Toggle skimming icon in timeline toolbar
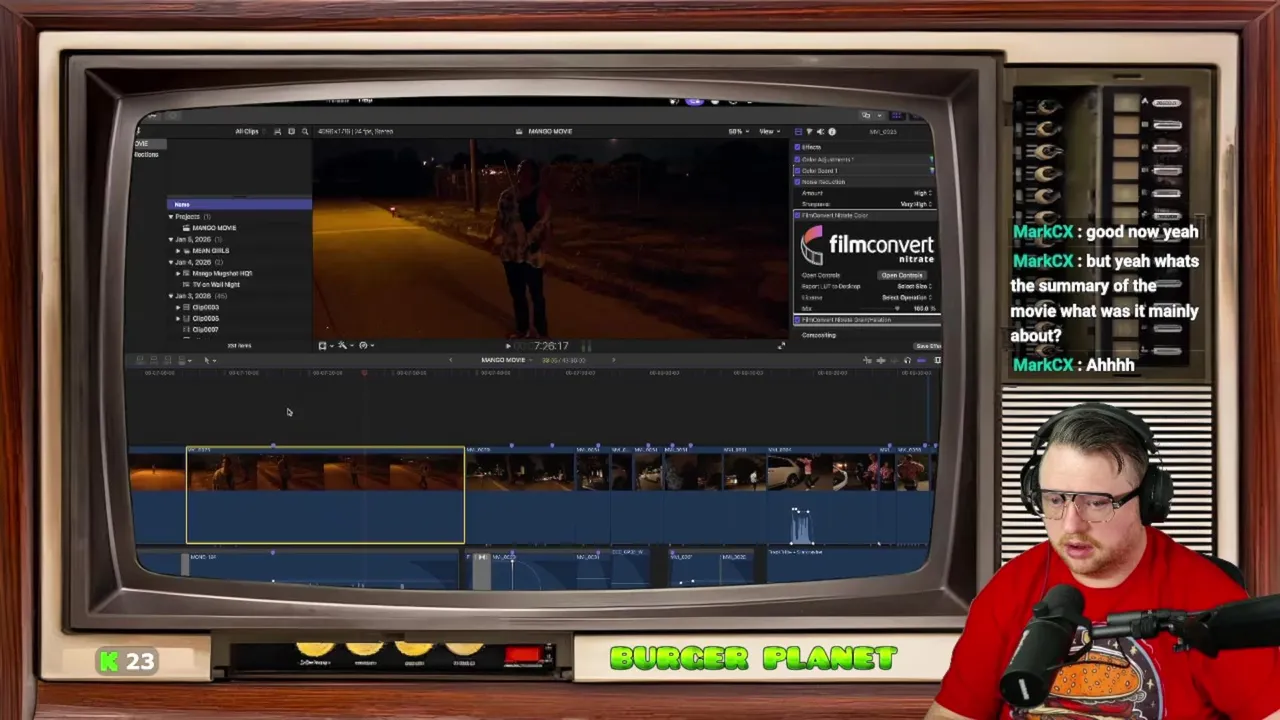 [867, 360]
